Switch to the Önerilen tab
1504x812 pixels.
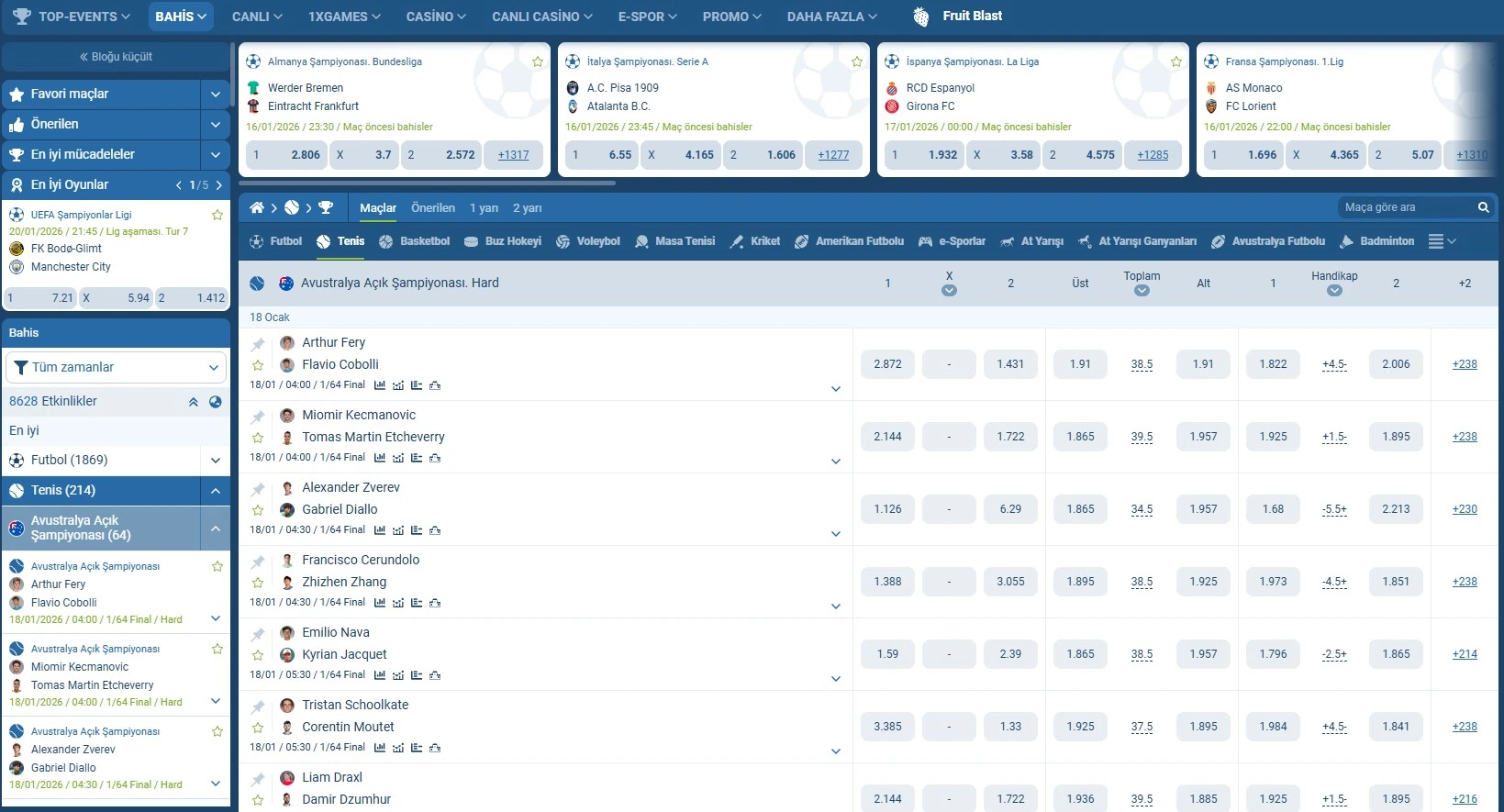click(432, 208)
